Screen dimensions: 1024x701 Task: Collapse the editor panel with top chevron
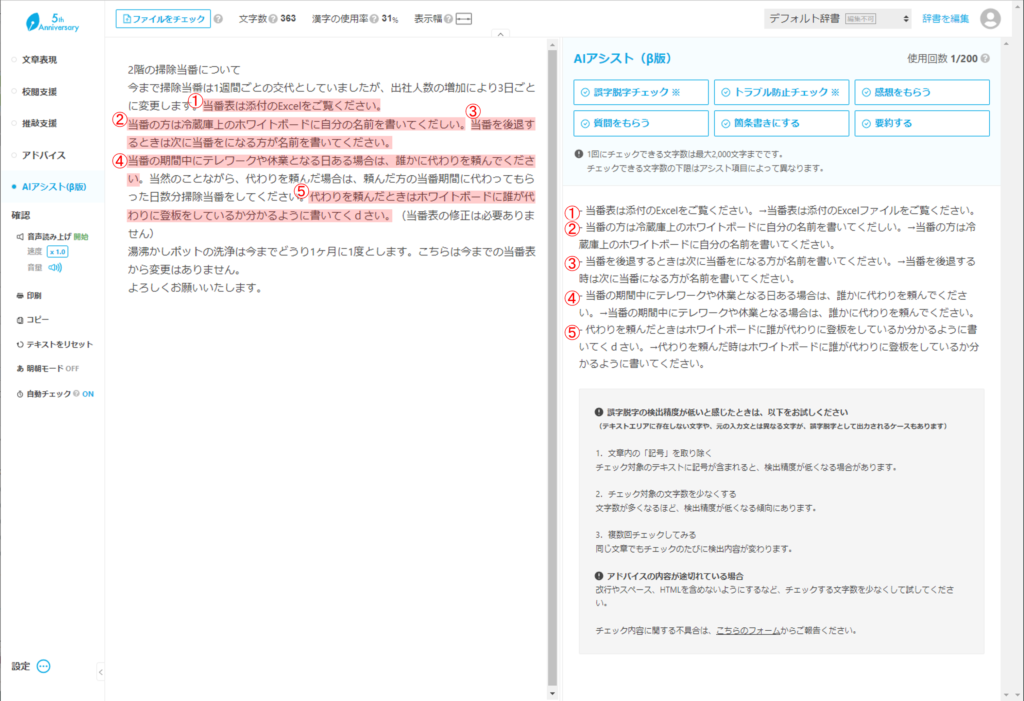coord(500,33)
